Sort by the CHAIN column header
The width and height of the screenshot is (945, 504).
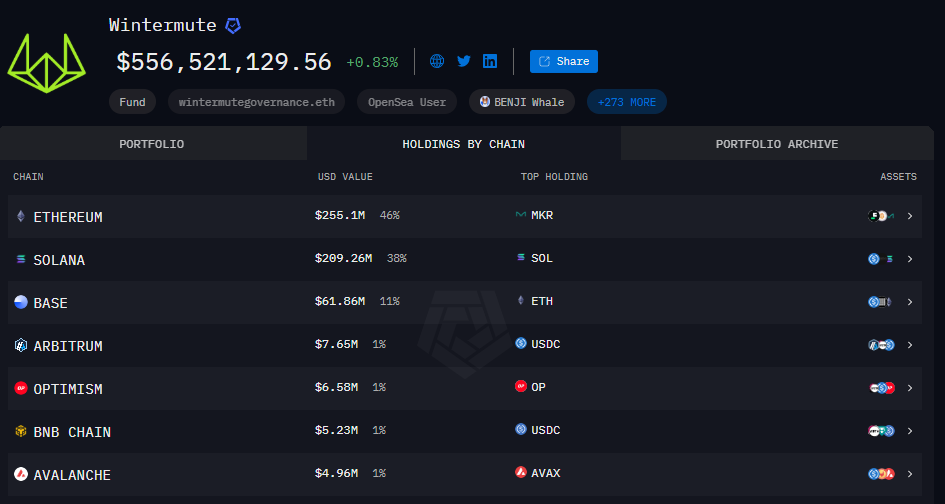(28, 177)
